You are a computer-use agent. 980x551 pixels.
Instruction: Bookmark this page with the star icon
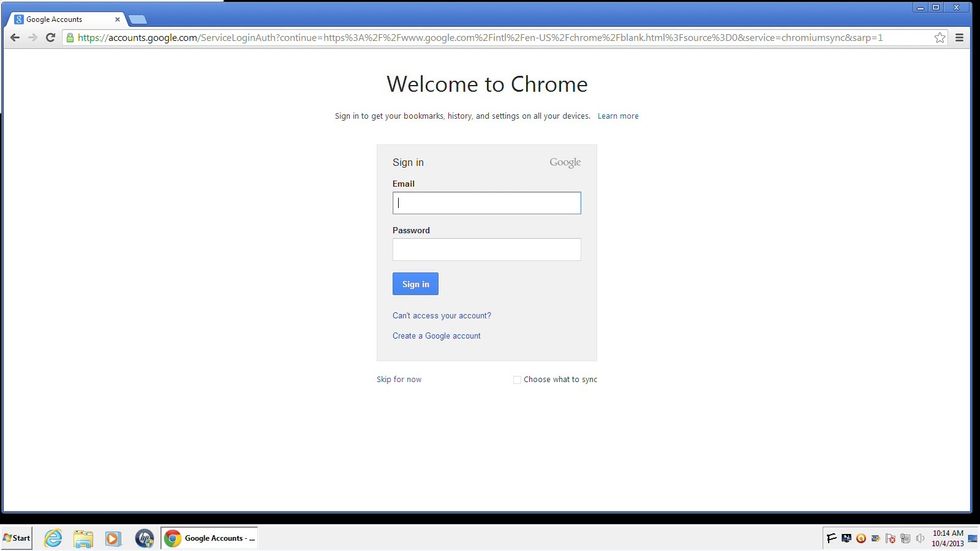pyautogui.click(x=940, y=37)
